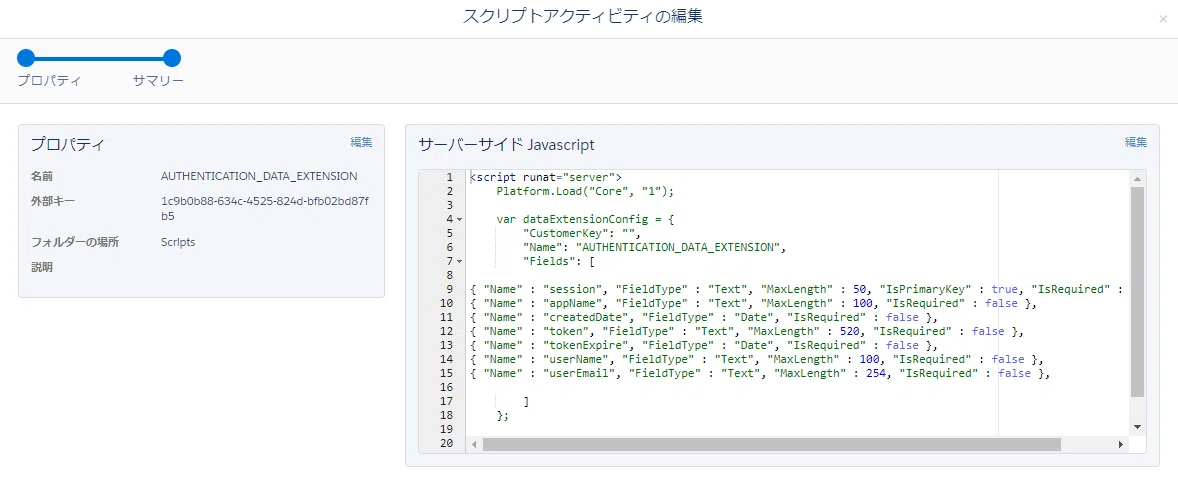Go to the プロパティ wizard step circle

point(26,58)
